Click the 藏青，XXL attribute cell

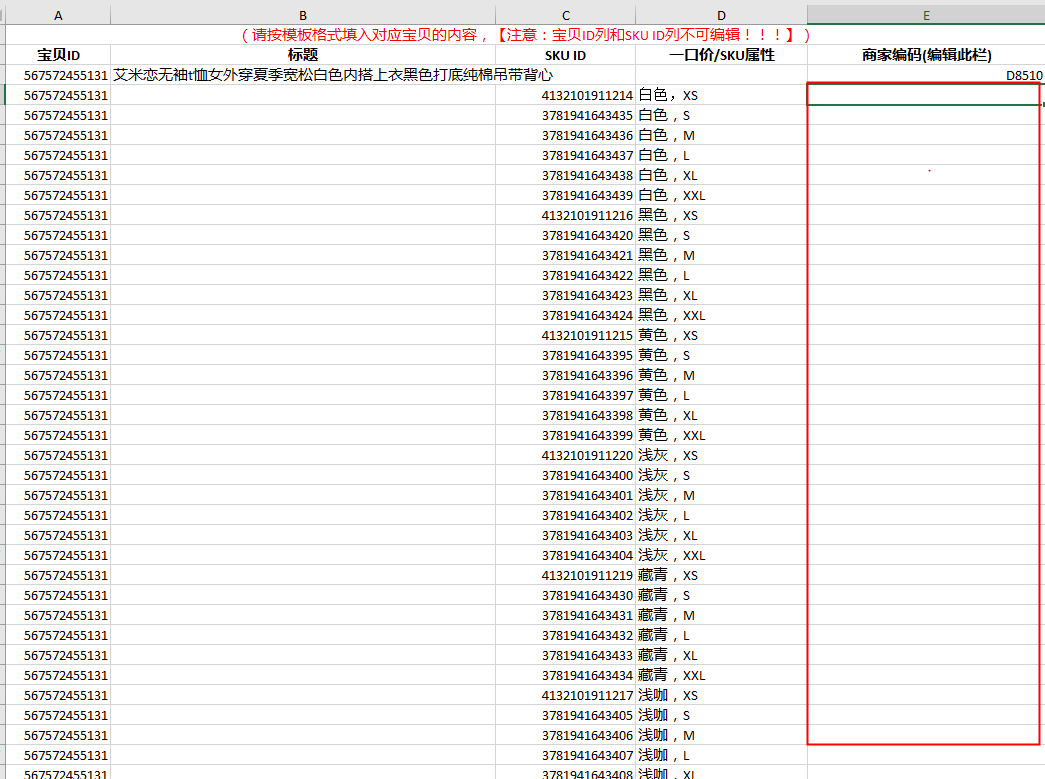coord(721,675)
